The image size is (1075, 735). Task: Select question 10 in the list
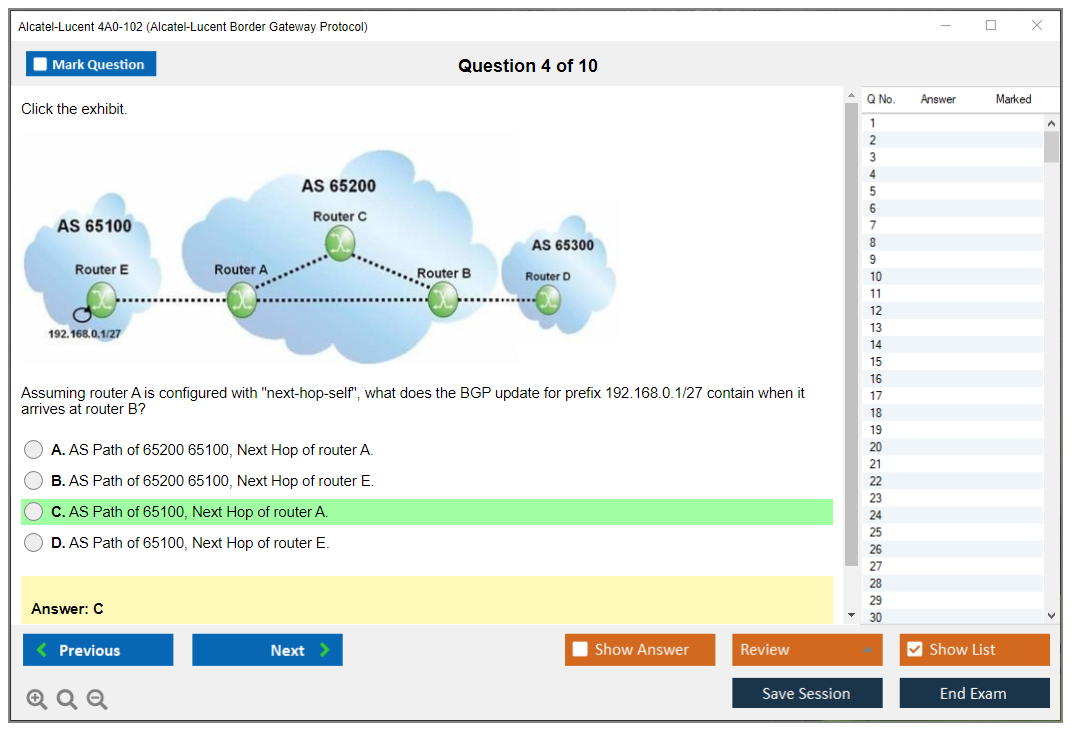pos(876,277)
